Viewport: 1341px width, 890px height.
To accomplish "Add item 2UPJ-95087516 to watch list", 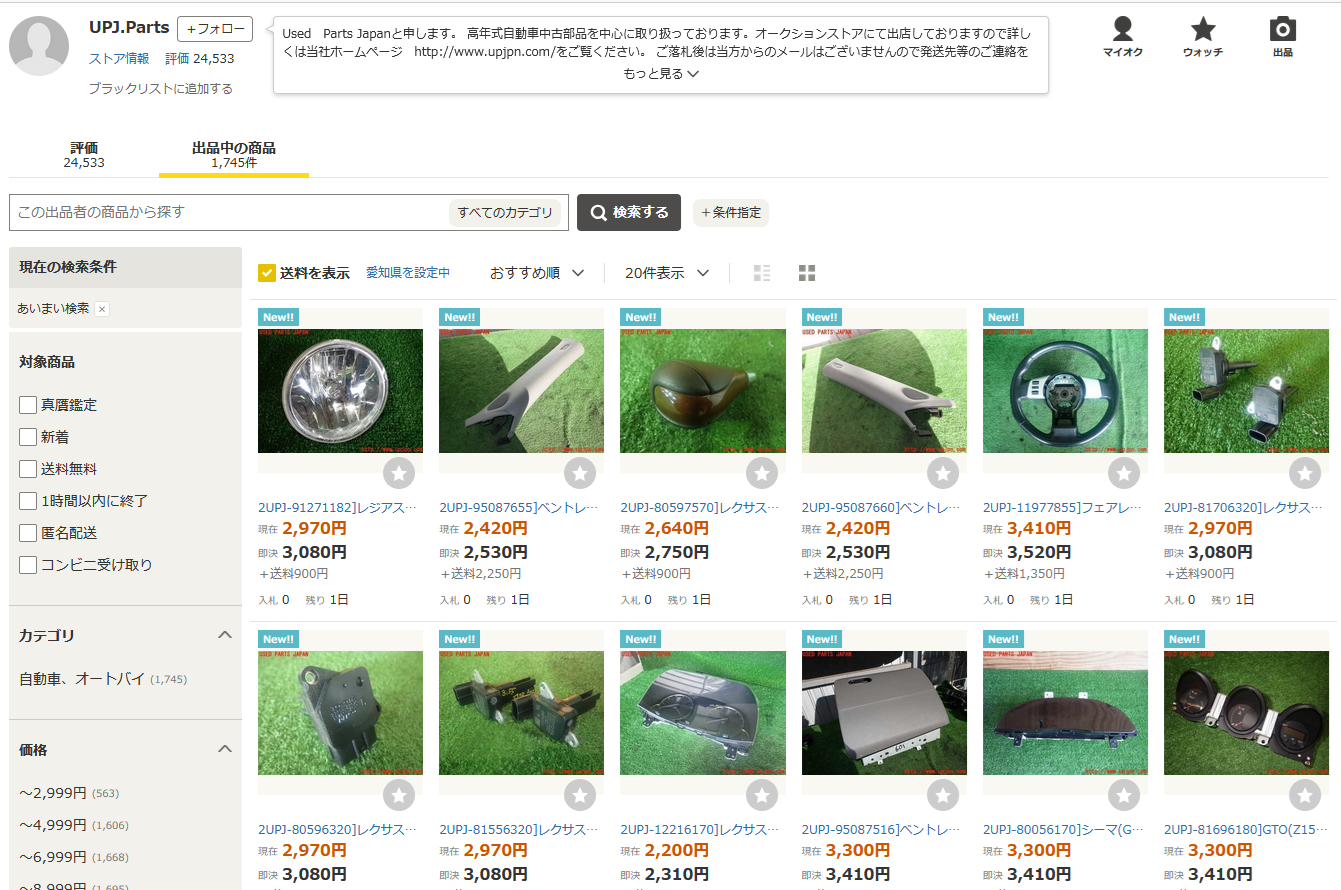I will pos(943,795).
